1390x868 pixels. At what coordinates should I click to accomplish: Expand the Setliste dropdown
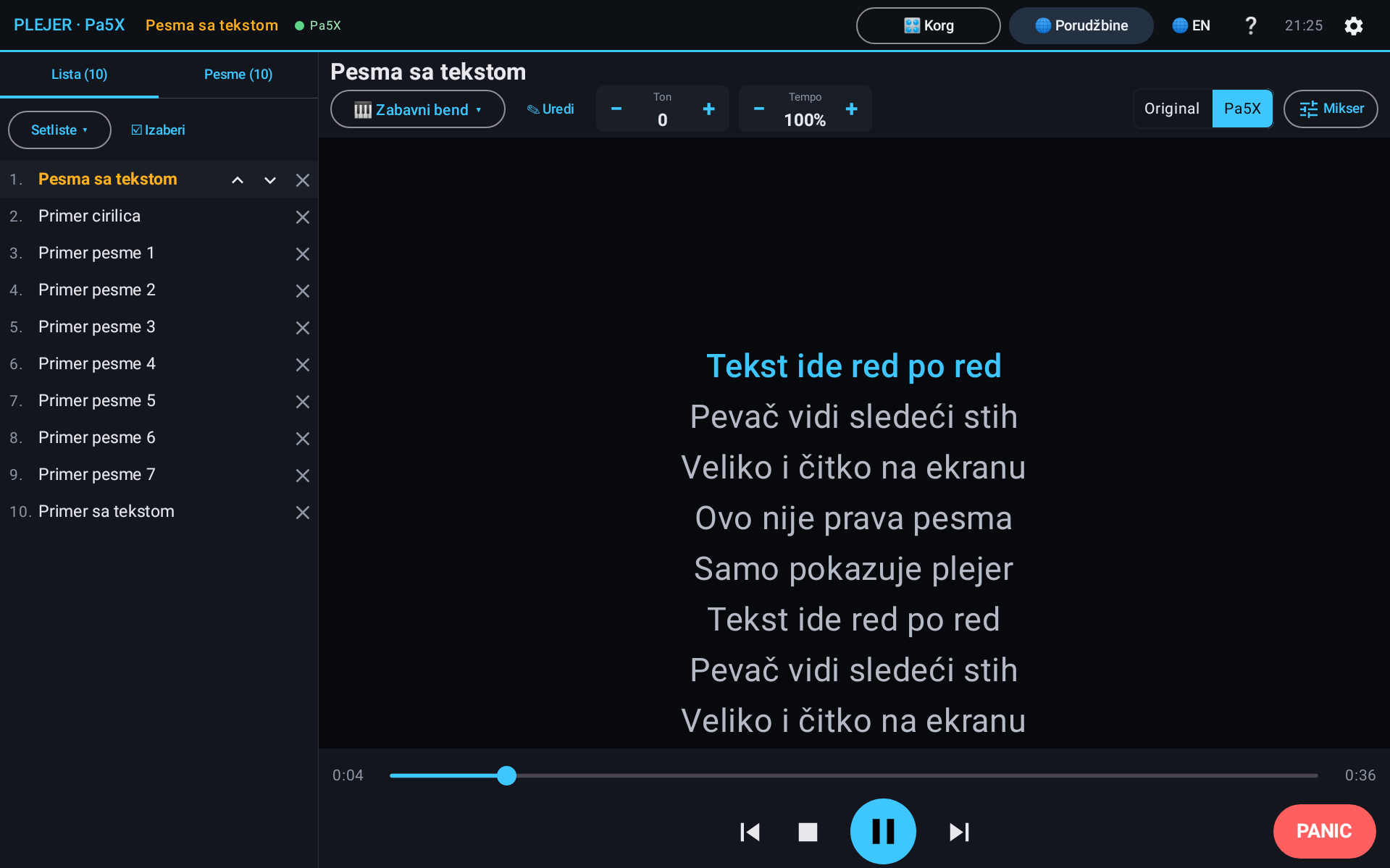(59, 130)
